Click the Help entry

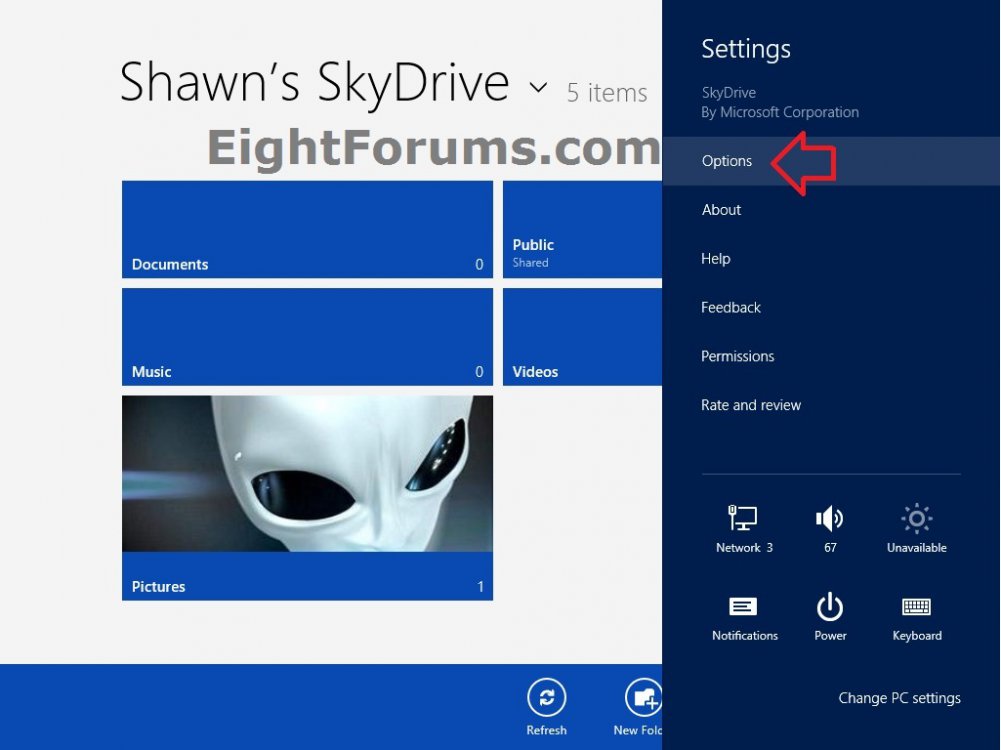pos(715,258)
